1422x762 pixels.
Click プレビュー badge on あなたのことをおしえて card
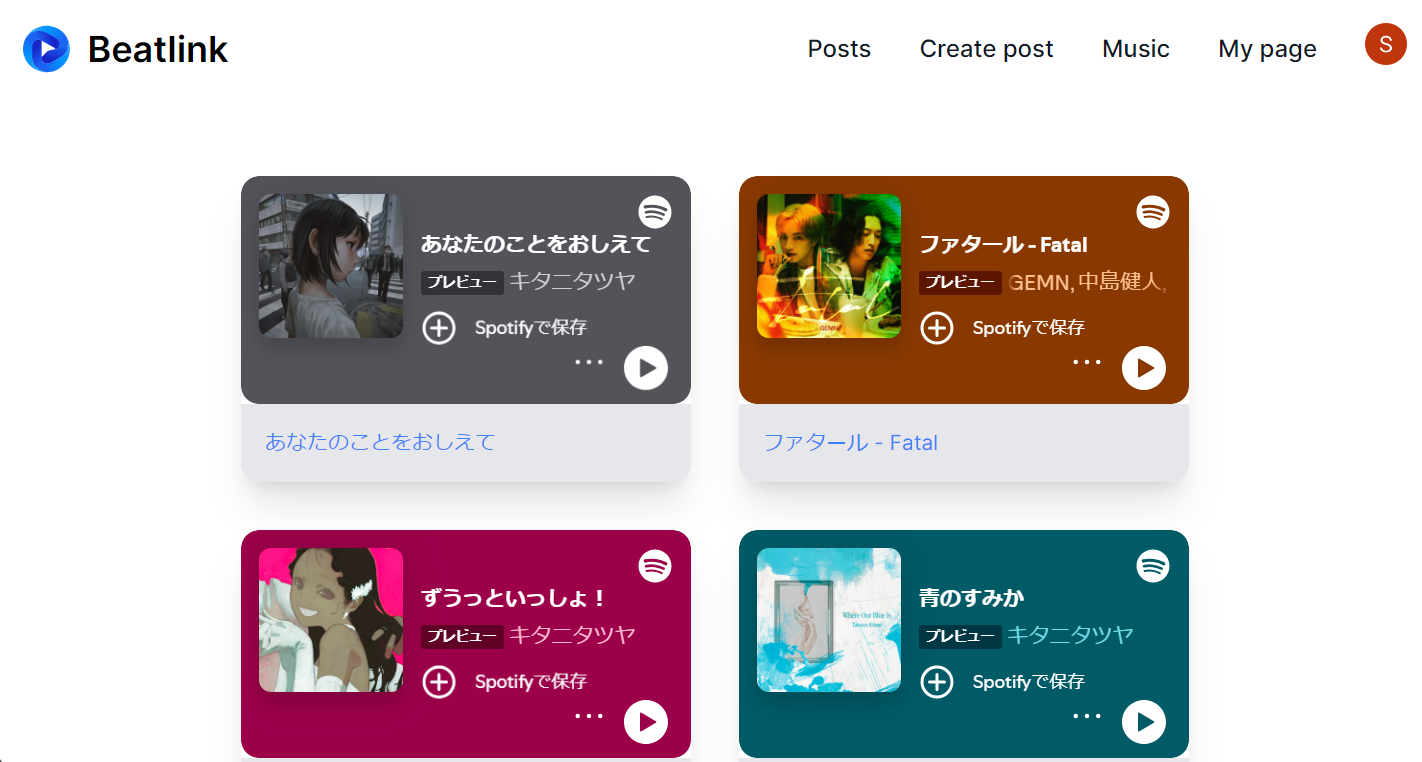[x=462, y=282]
